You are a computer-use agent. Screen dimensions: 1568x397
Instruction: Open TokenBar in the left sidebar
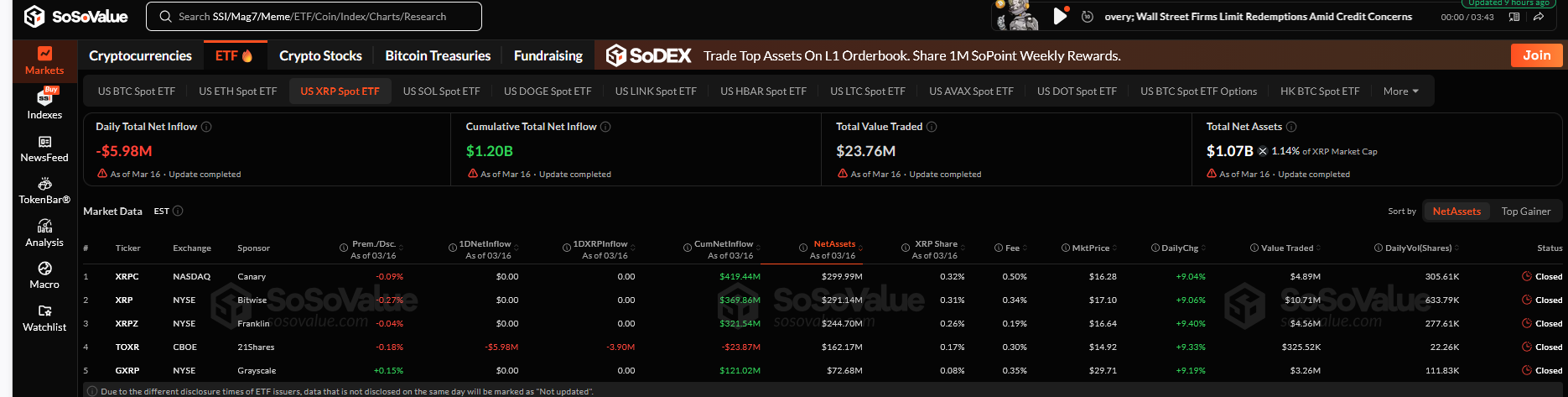44,191
